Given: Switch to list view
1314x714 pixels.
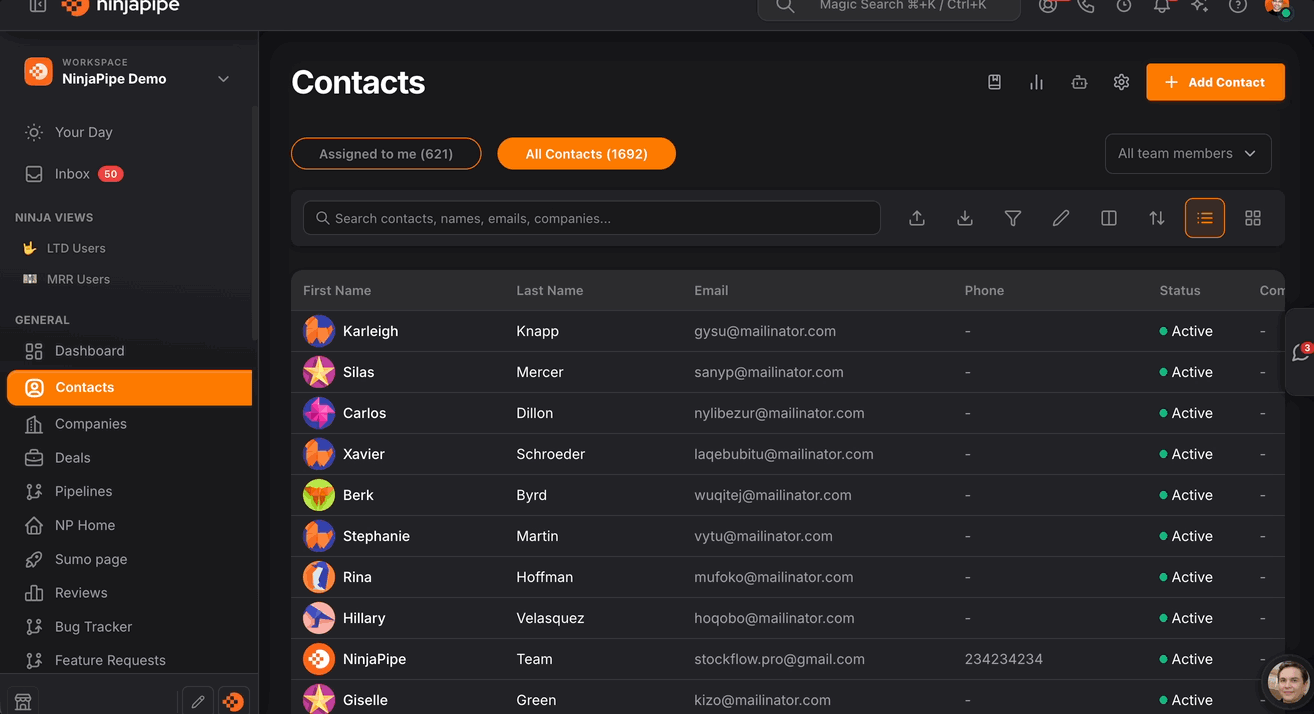Looking at the screenshot, I should click(1205, 218).
